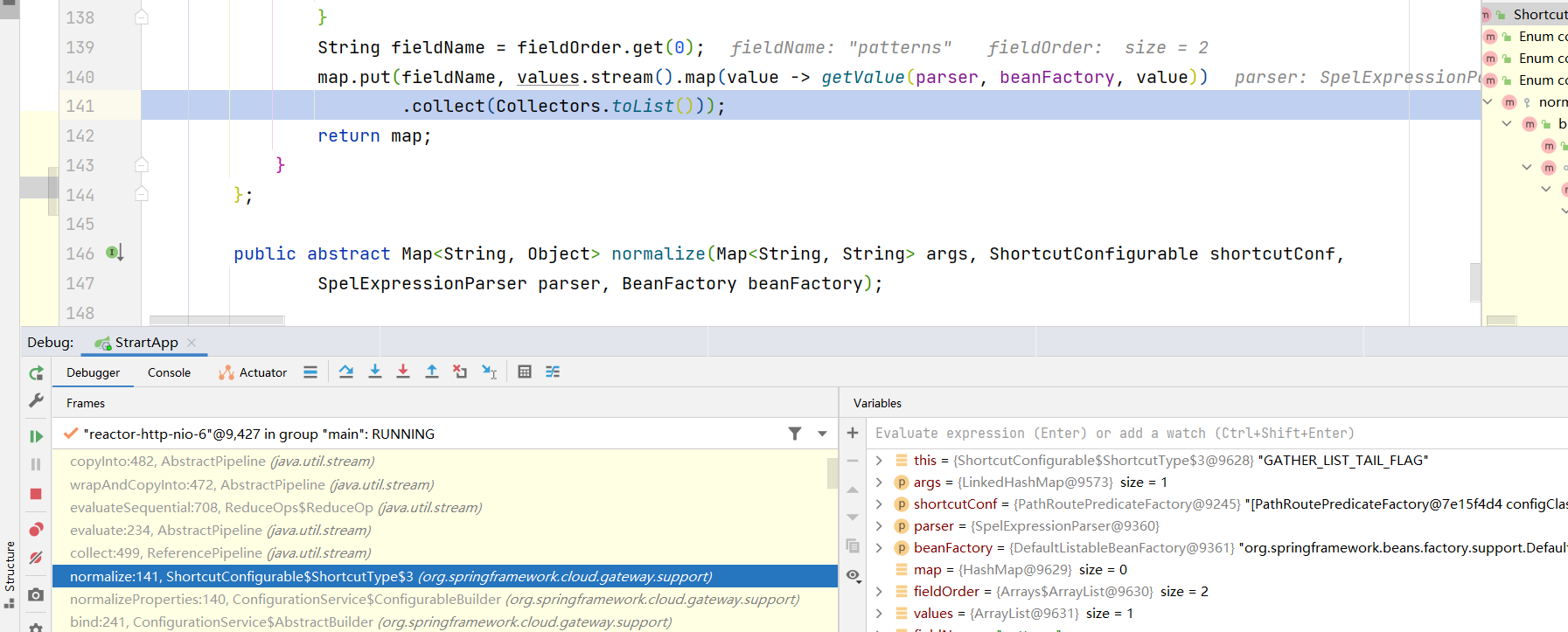Open the Actuator tab
The width and height of the screenshot is (1568, 632).
coord(253,372)
